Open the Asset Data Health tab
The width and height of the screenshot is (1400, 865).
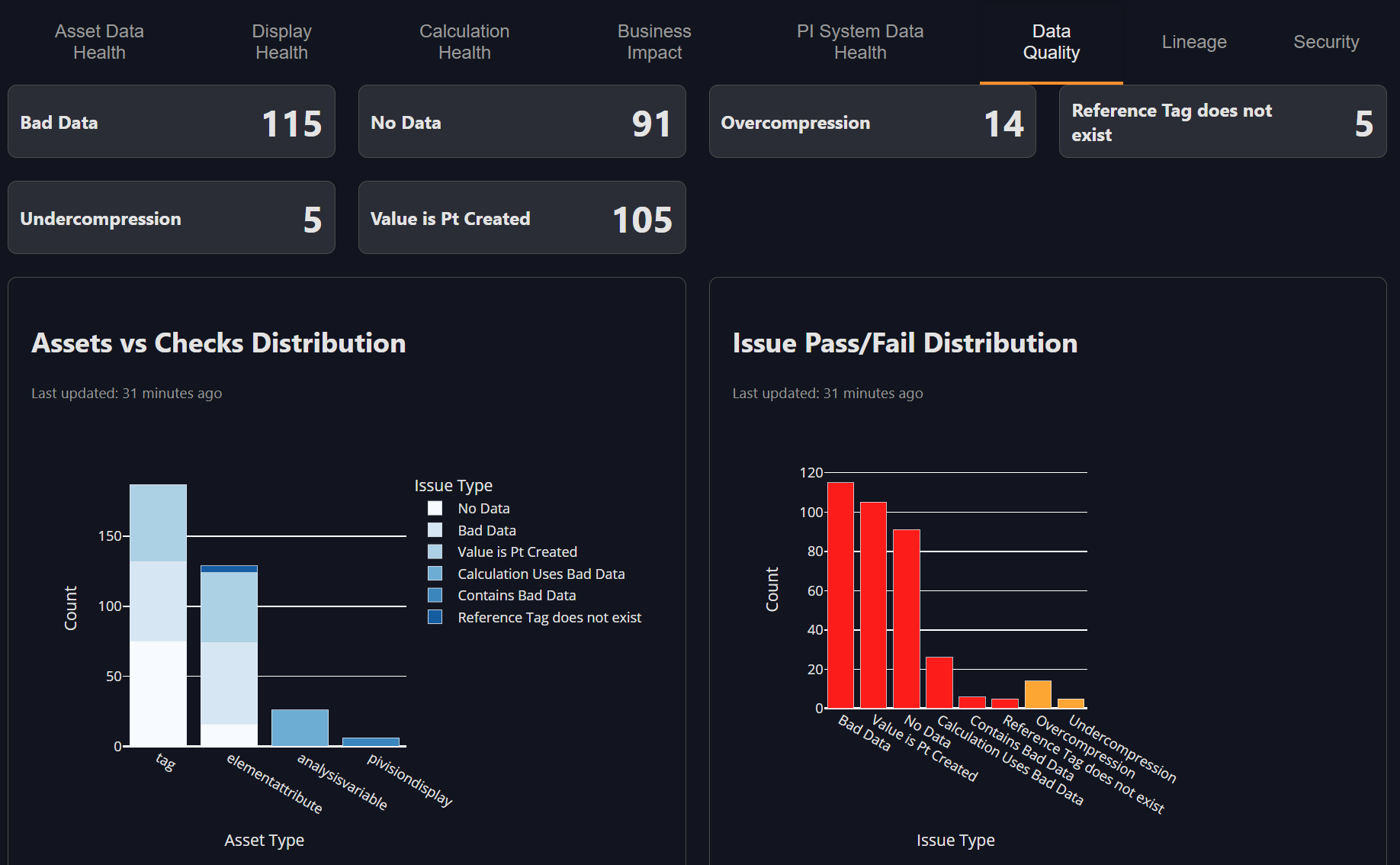pyautogui.click(x=99, y=42)
